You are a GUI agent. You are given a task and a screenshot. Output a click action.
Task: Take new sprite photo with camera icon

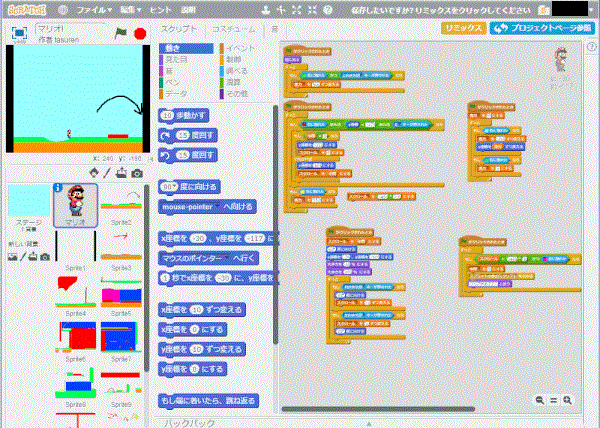point(136,172)
